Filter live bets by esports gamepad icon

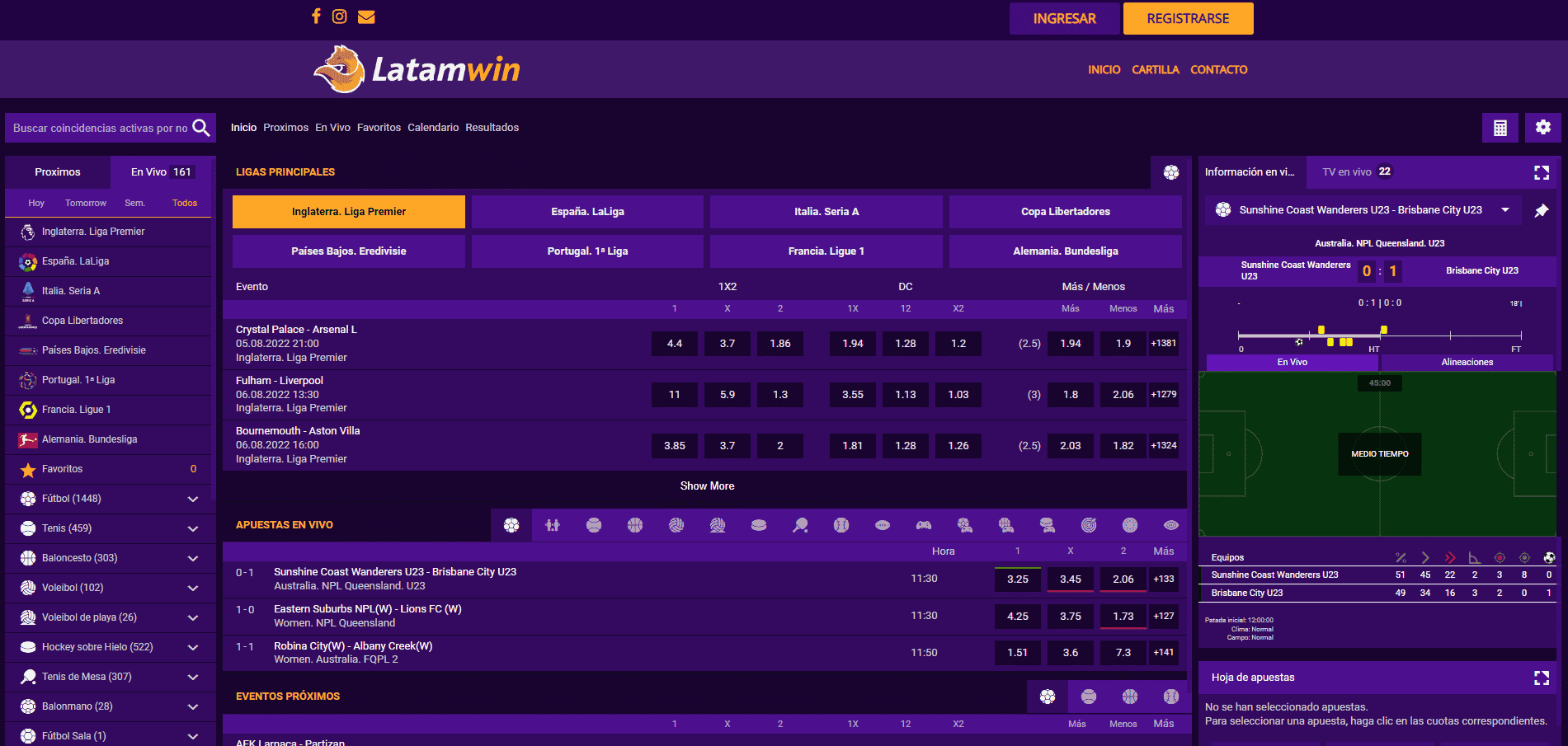[924, 525]
